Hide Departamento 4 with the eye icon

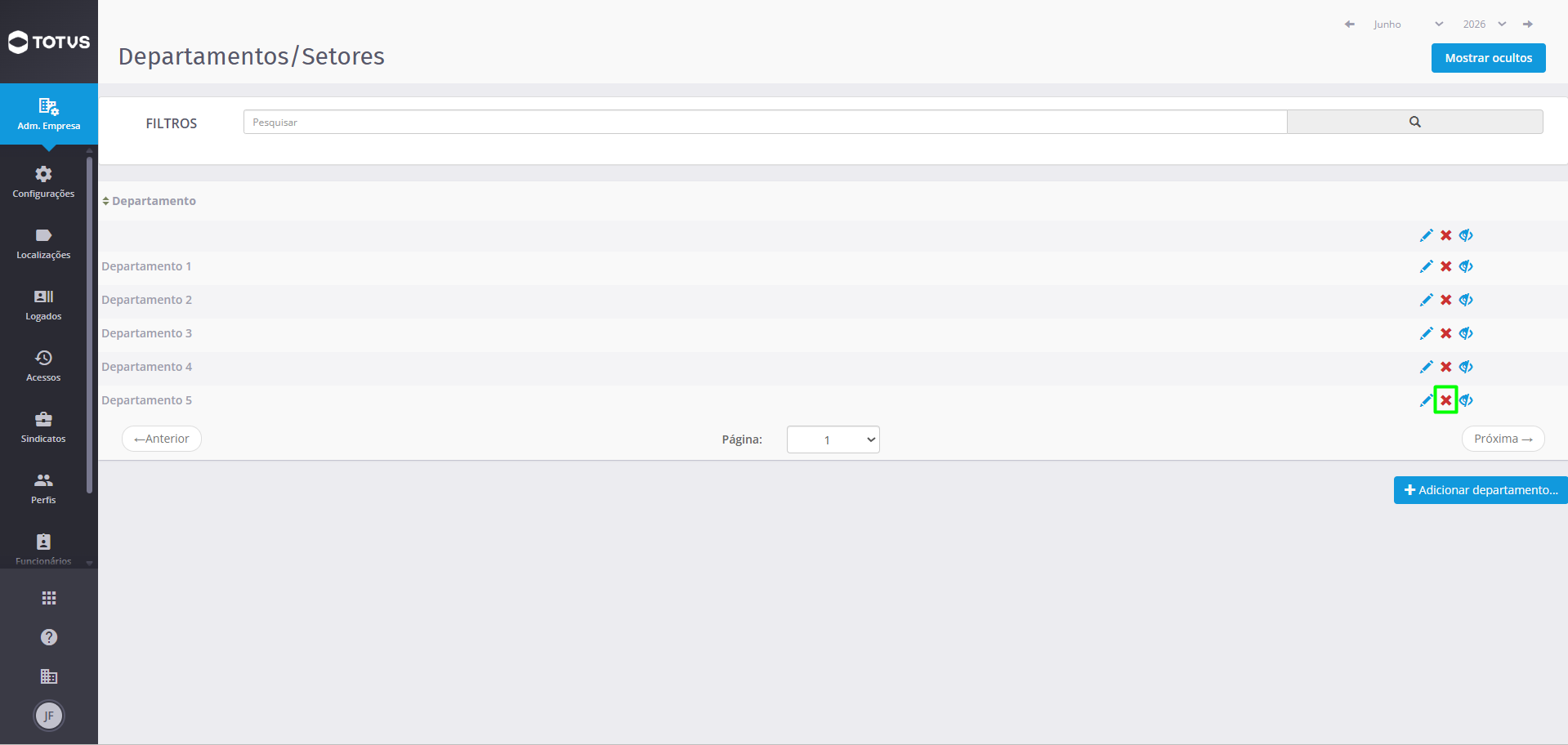1466,367
